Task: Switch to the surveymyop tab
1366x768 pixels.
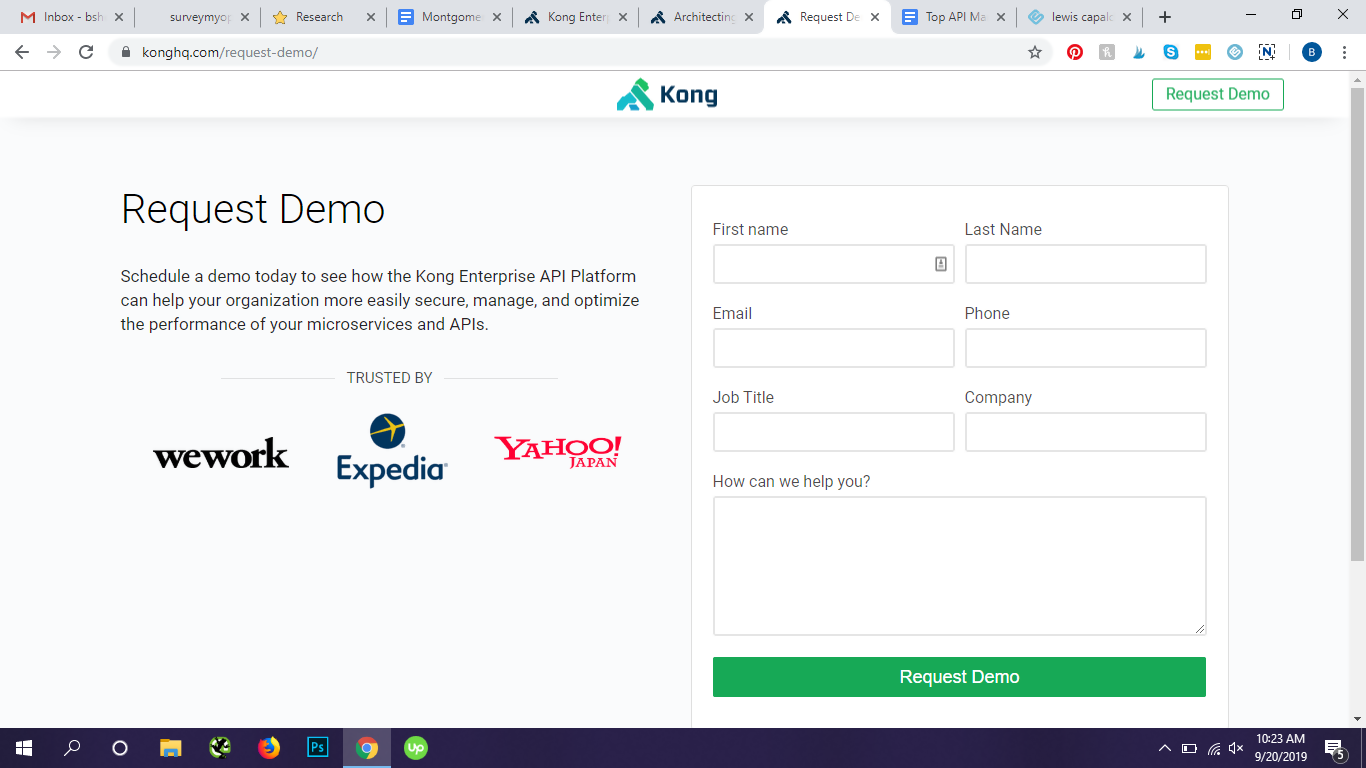Action: point(196,17)
